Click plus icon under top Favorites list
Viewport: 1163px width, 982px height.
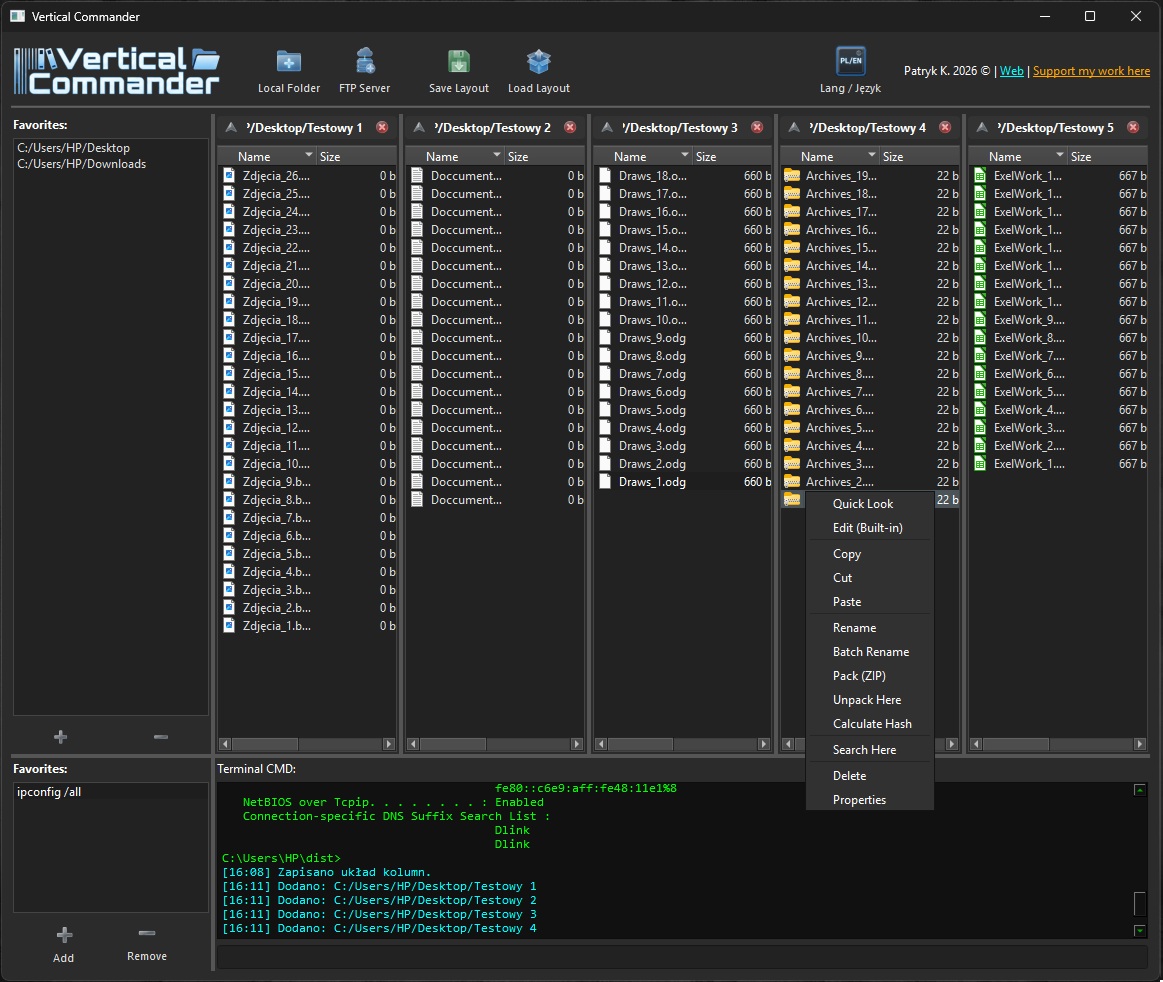coord(61,737)
